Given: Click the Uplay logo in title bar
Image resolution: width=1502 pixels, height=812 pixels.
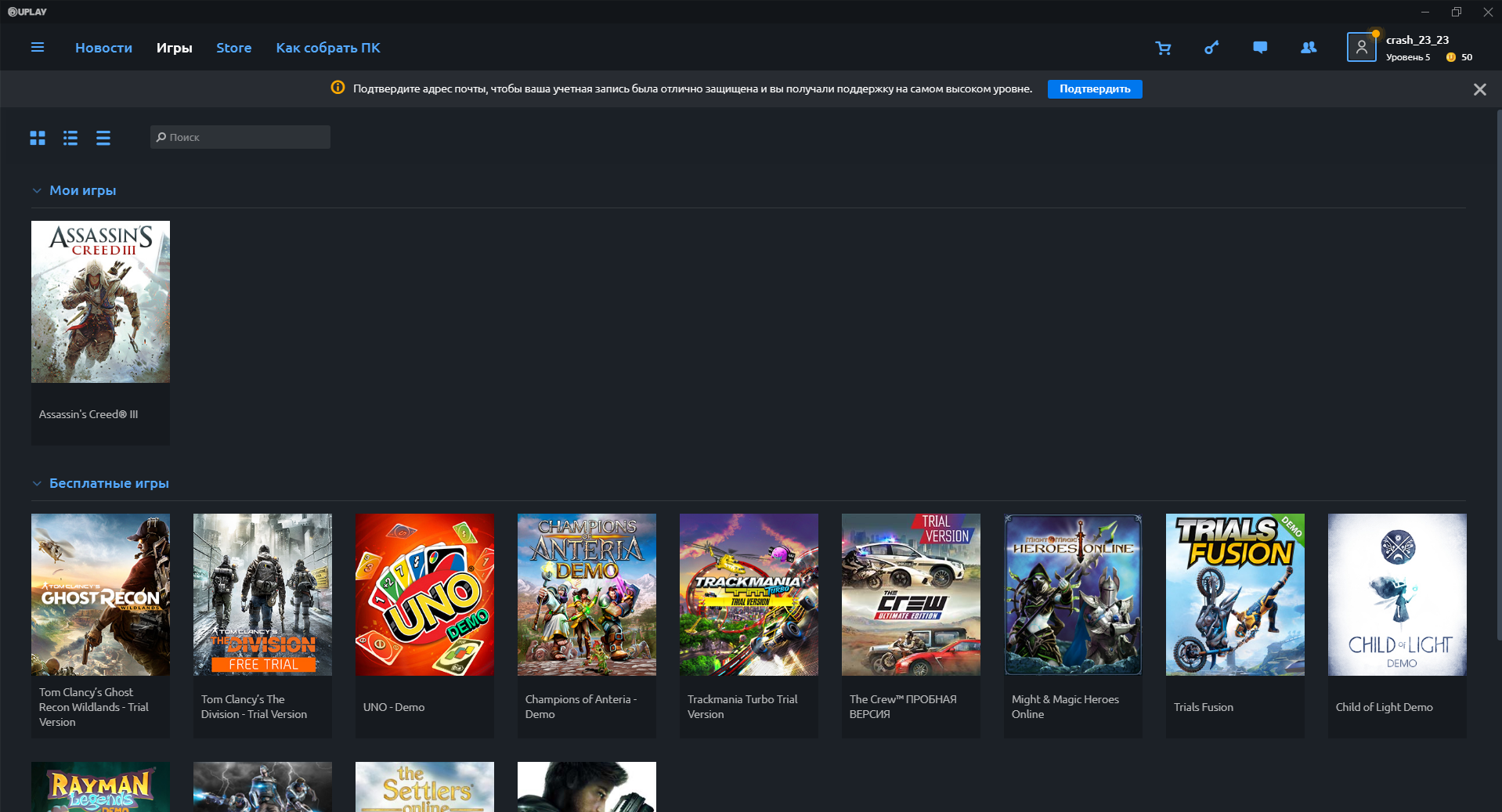Looking at the screenshot, I should [x=27, y=12].
